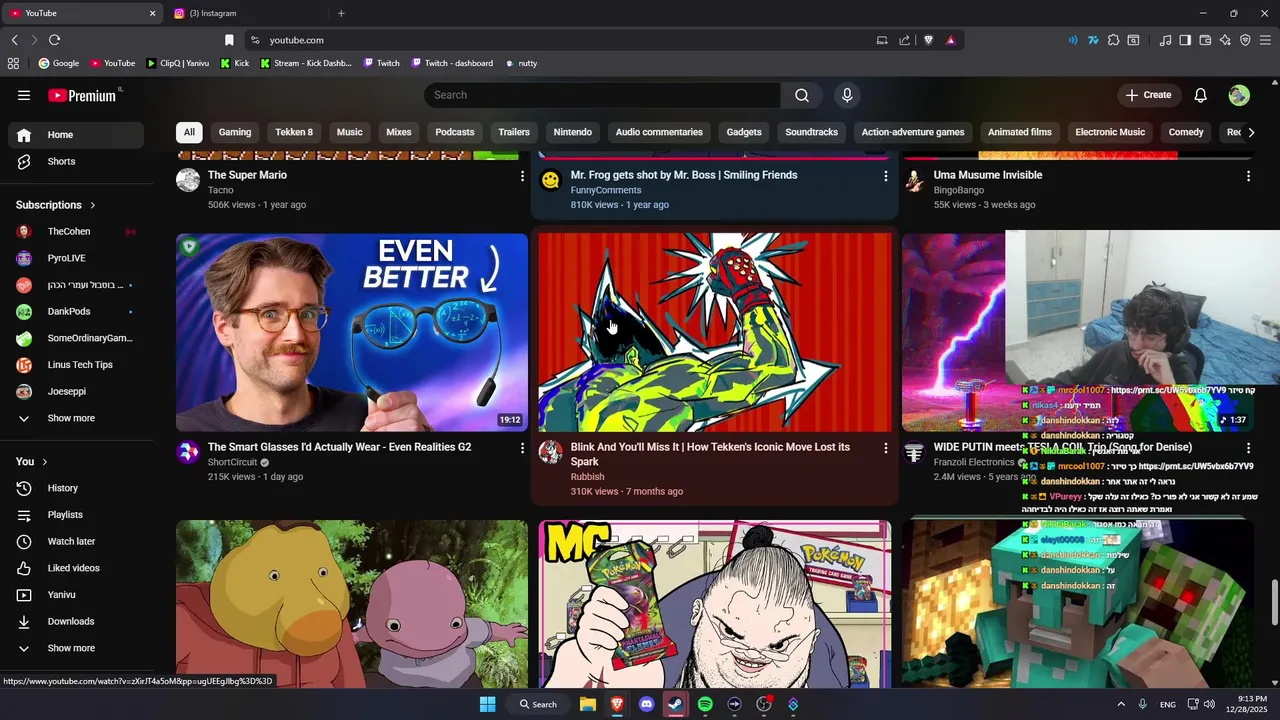The width and height of the screenshot is (1280, 720).
Task: Click Rubbish channel avatar
Action: coord(550,452)
